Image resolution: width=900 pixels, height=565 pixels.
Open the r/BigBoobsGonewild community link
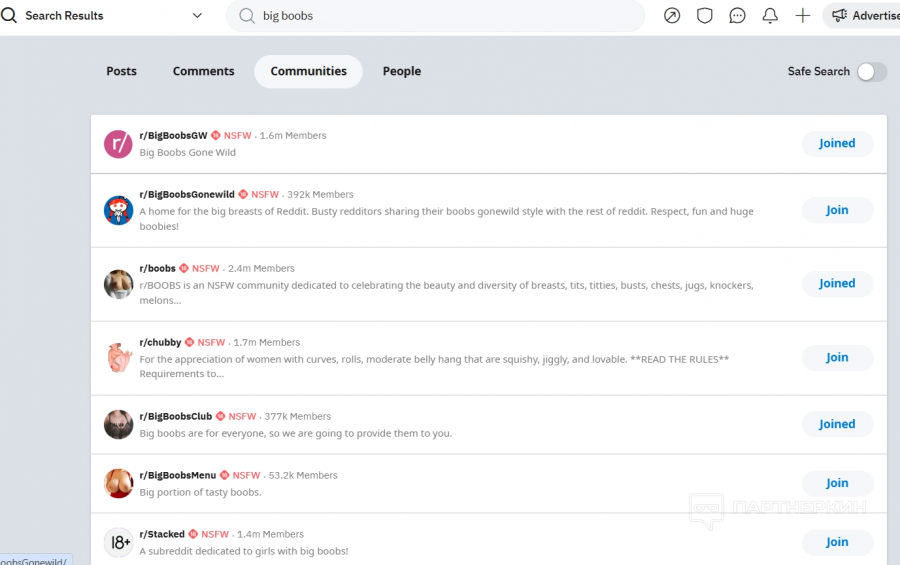click(x=187, y=195)
